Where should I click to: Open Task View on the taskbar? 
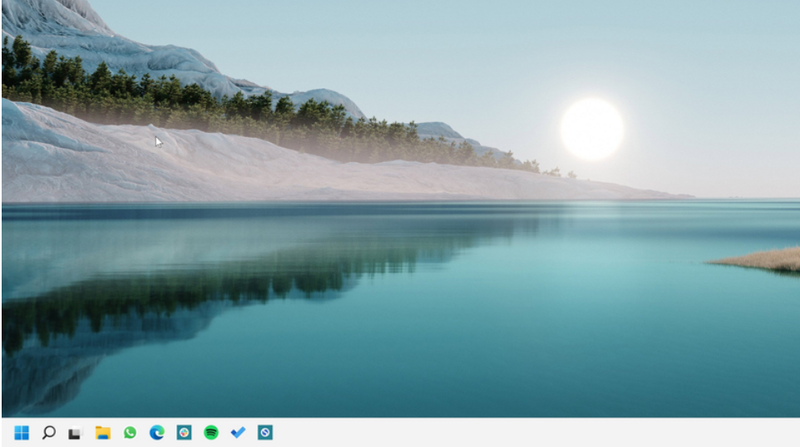click(75, 433)
